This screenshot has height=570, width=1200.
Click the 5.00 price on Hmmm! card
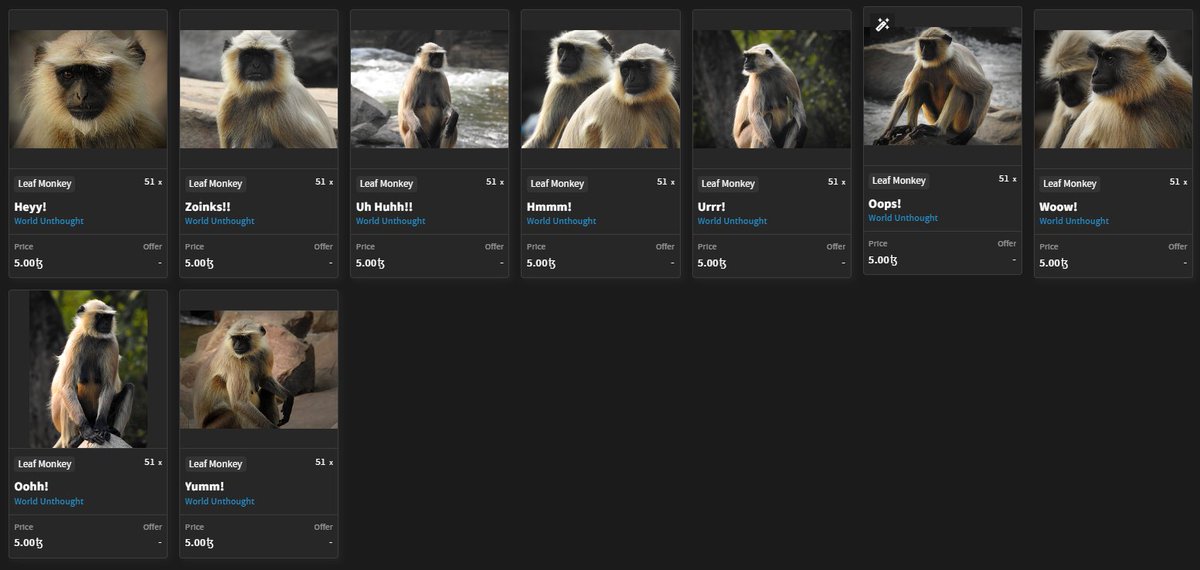point(541,263)
